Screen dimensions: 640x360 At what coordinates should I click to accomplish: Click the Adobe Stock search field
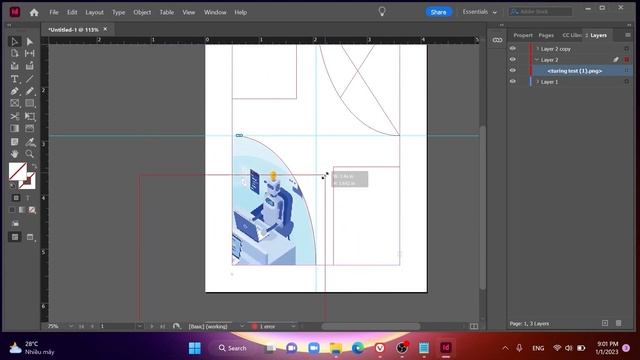point(540,12)
